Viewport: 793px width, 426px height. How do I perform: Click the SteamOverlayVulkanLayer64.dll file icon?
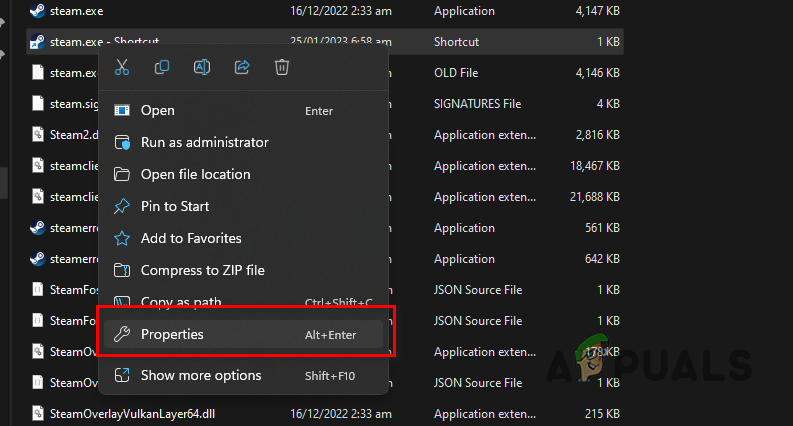point(38,413)
